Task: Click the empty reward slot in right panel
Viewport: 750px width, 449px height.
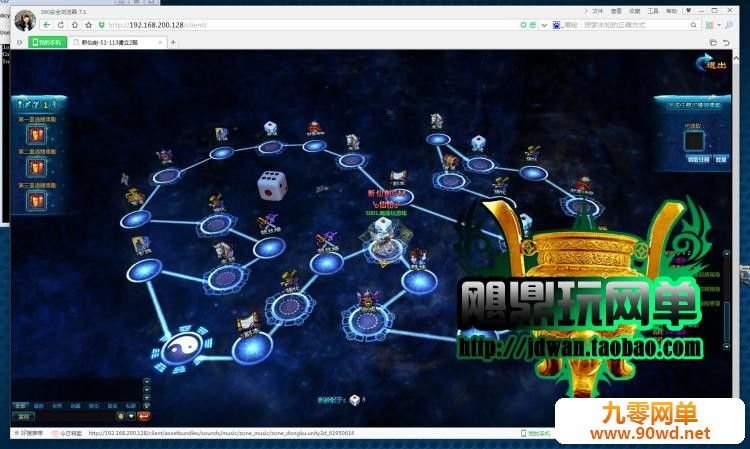Action: click(694, 141)
